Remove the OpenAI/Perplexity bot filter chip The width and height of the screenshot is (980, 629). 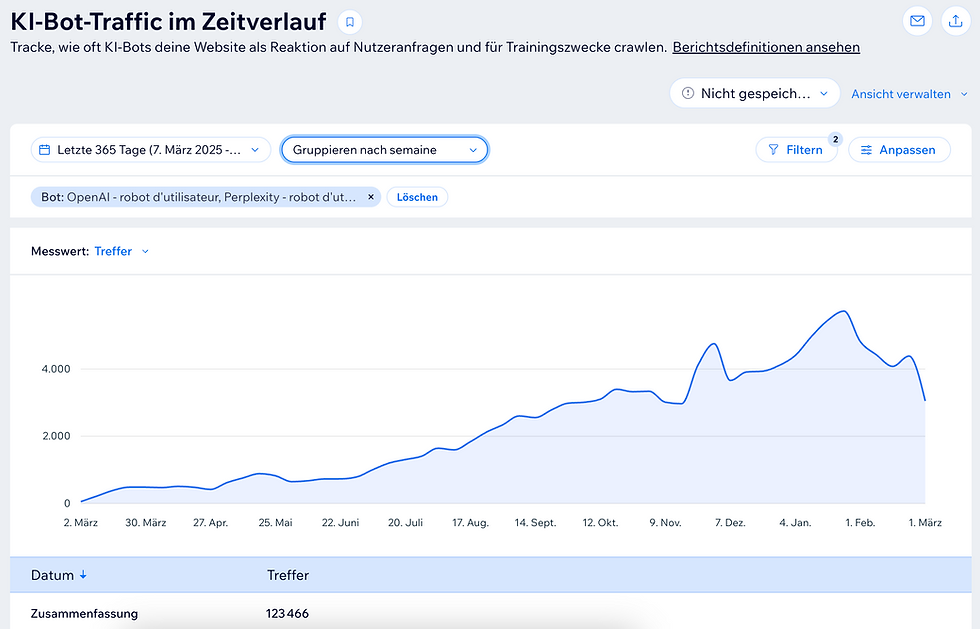coord(370,197)
